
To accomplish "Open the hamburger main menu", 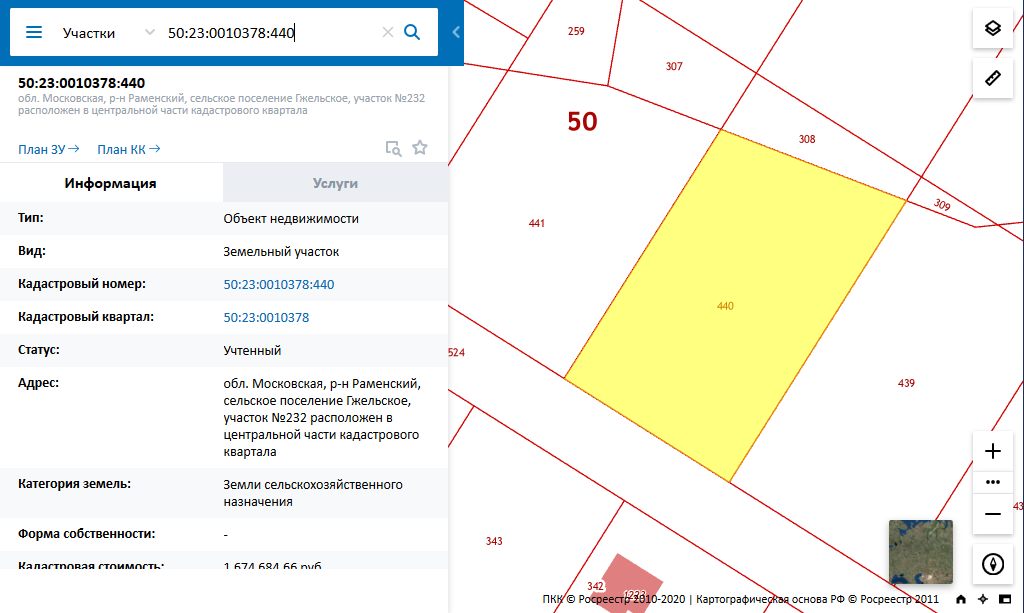I will pos(34,32).
